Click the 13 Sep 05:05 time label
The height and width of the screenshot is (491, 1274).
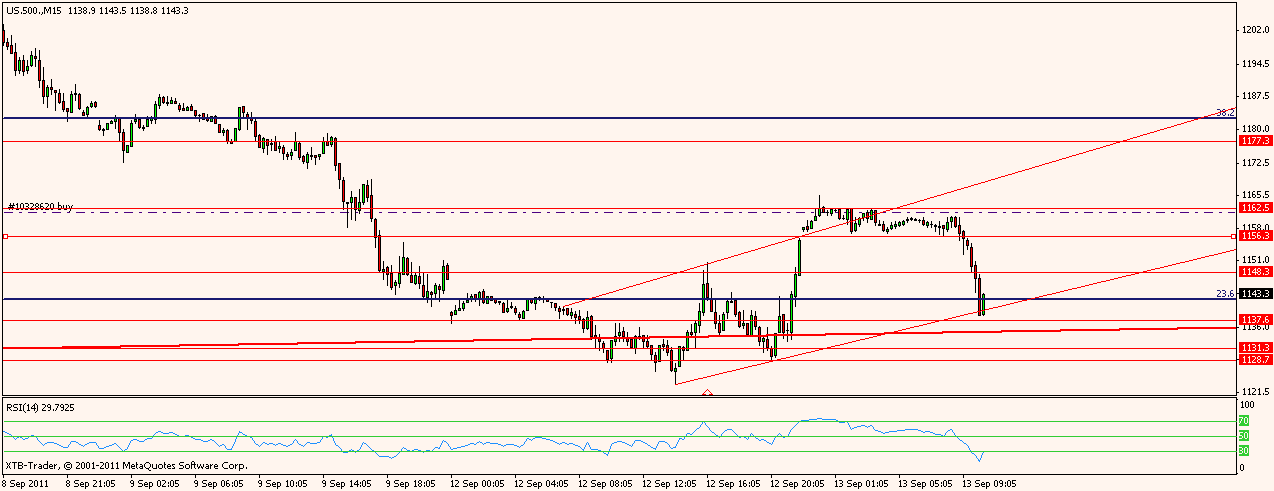(925, 482)
